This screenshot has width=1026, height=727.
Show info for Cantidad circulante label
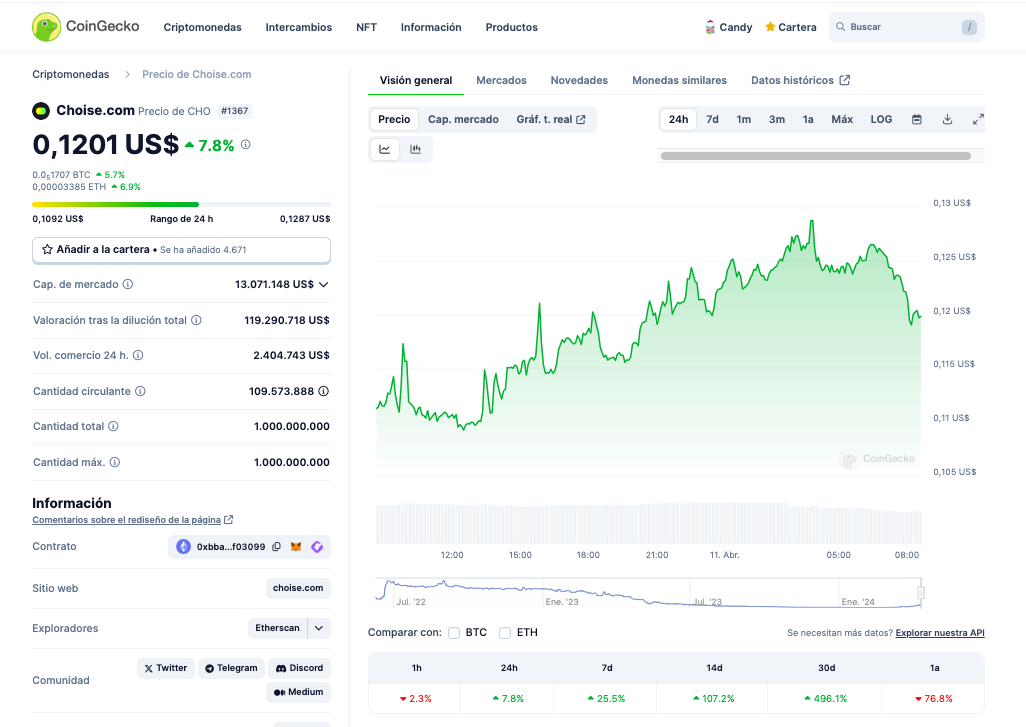point(140,391)
